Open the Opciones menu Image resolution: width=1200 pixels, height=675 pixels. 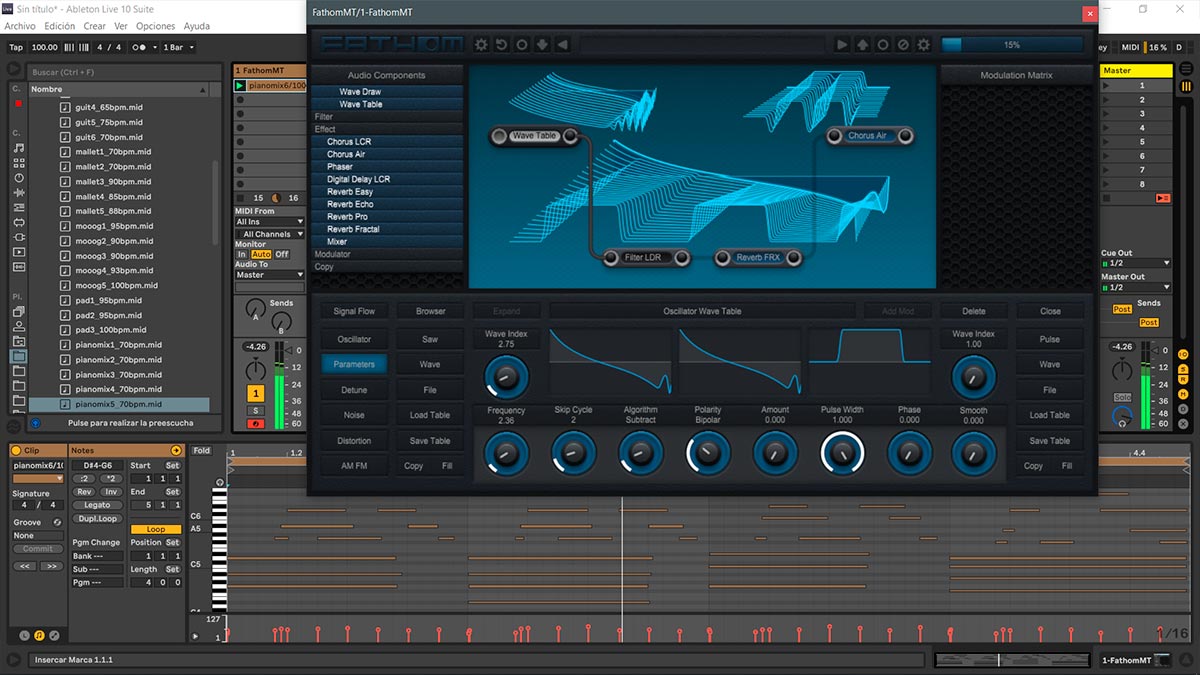tap(156, 26)
